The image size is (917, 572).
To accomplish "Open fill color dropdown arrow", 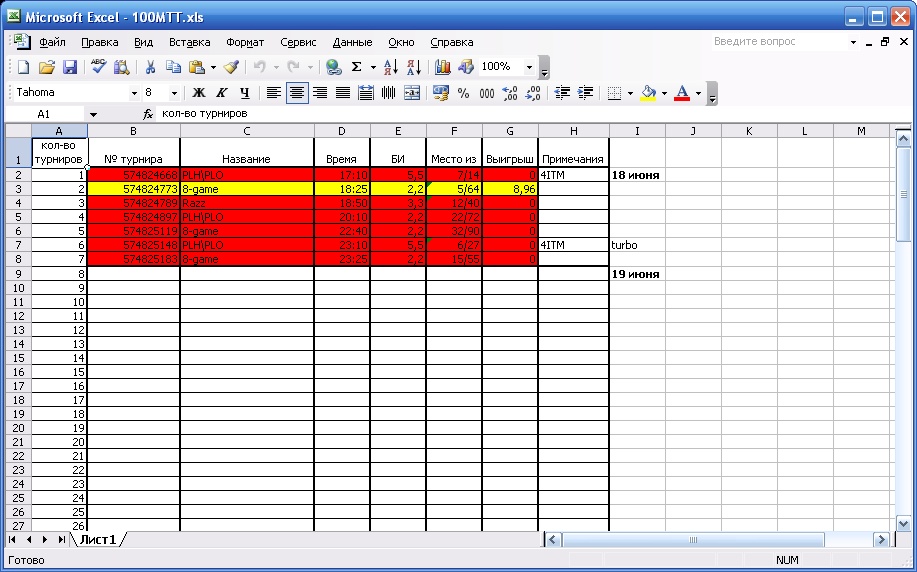I will (x=664, y=92).
